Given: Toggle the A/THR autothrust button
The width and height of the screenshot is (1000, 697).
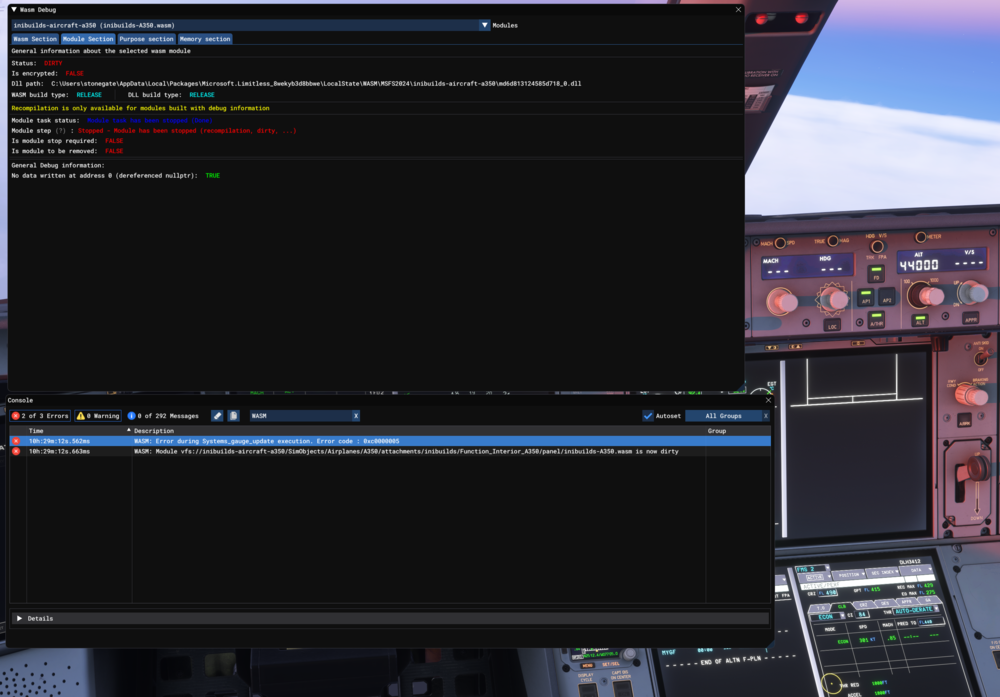Looking at the screenshot, I should pyautogui.click(x=876, y=321).
